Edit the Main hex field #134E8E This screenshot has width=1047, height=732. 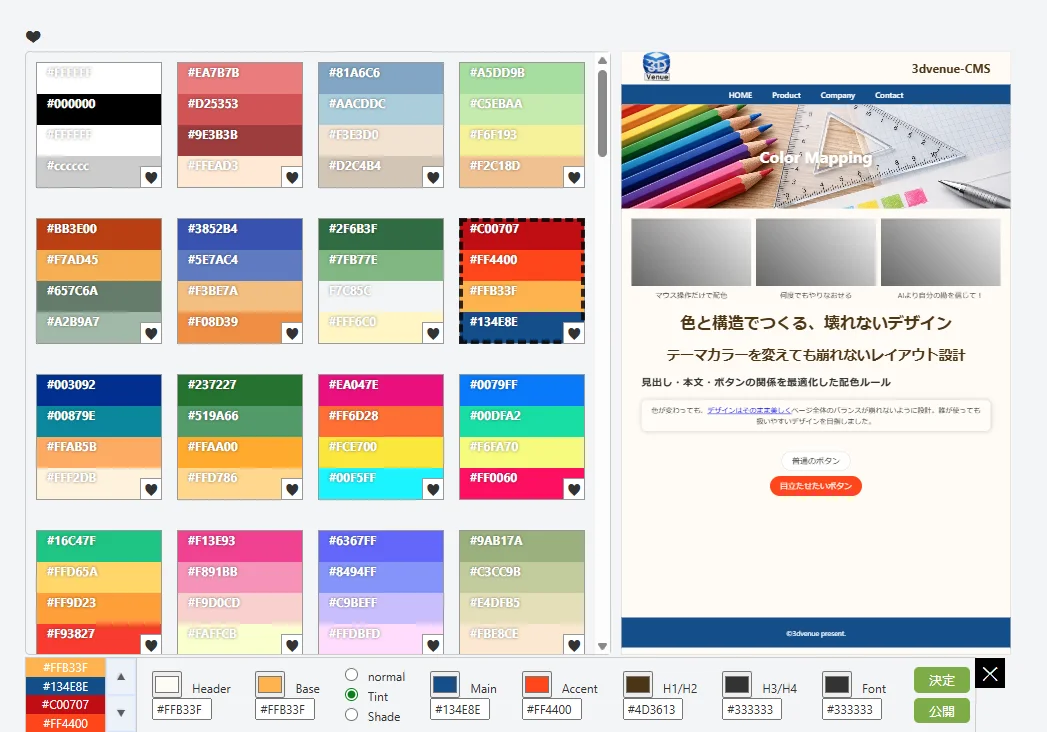pos(459,709)
